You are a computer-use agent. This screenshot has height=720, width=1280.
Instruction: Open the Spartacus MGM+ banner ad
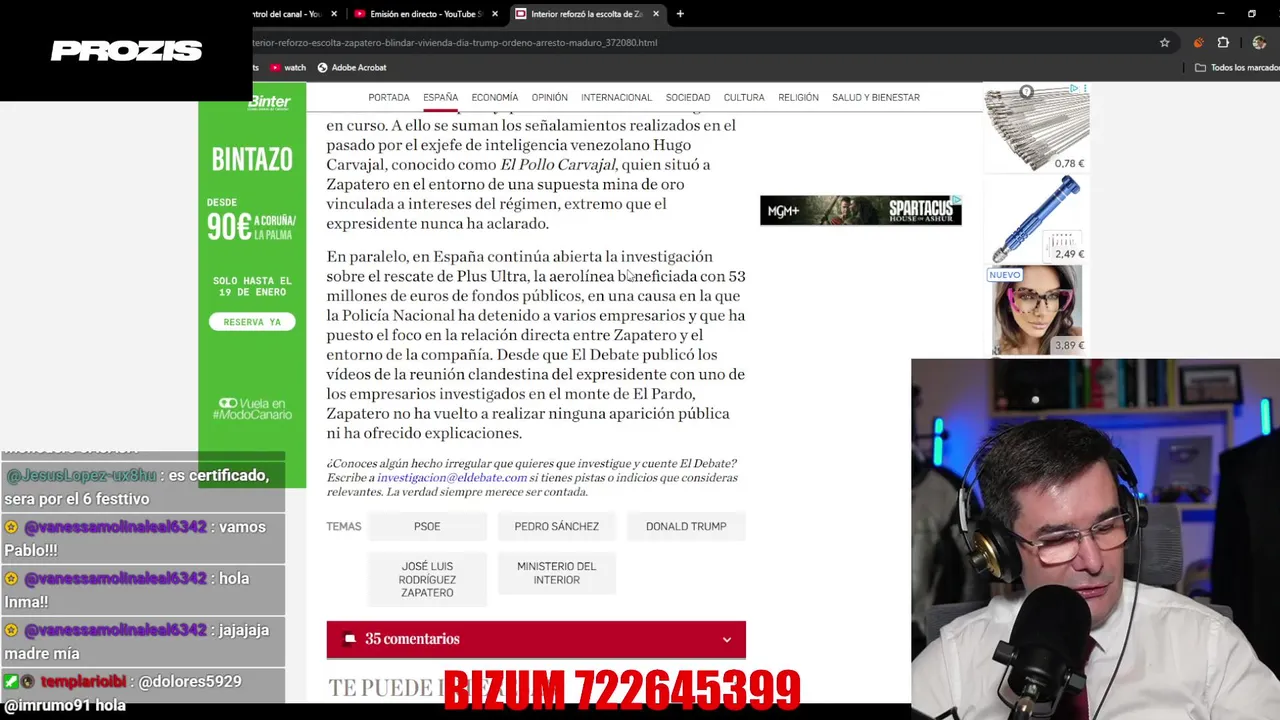[x=861, y=210]
